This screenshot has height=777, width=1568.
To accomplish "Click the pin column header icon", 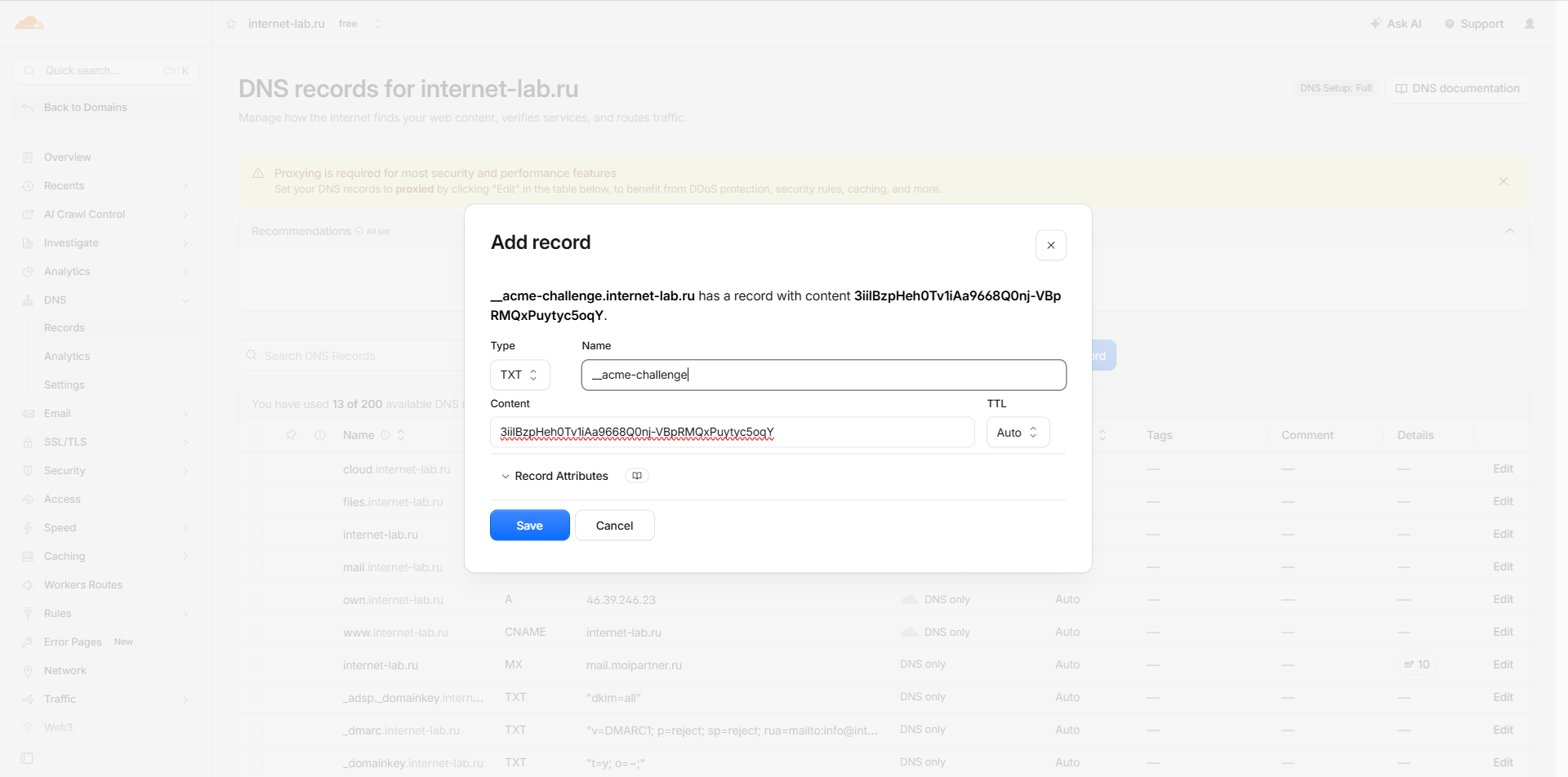I will pos(291,435).
